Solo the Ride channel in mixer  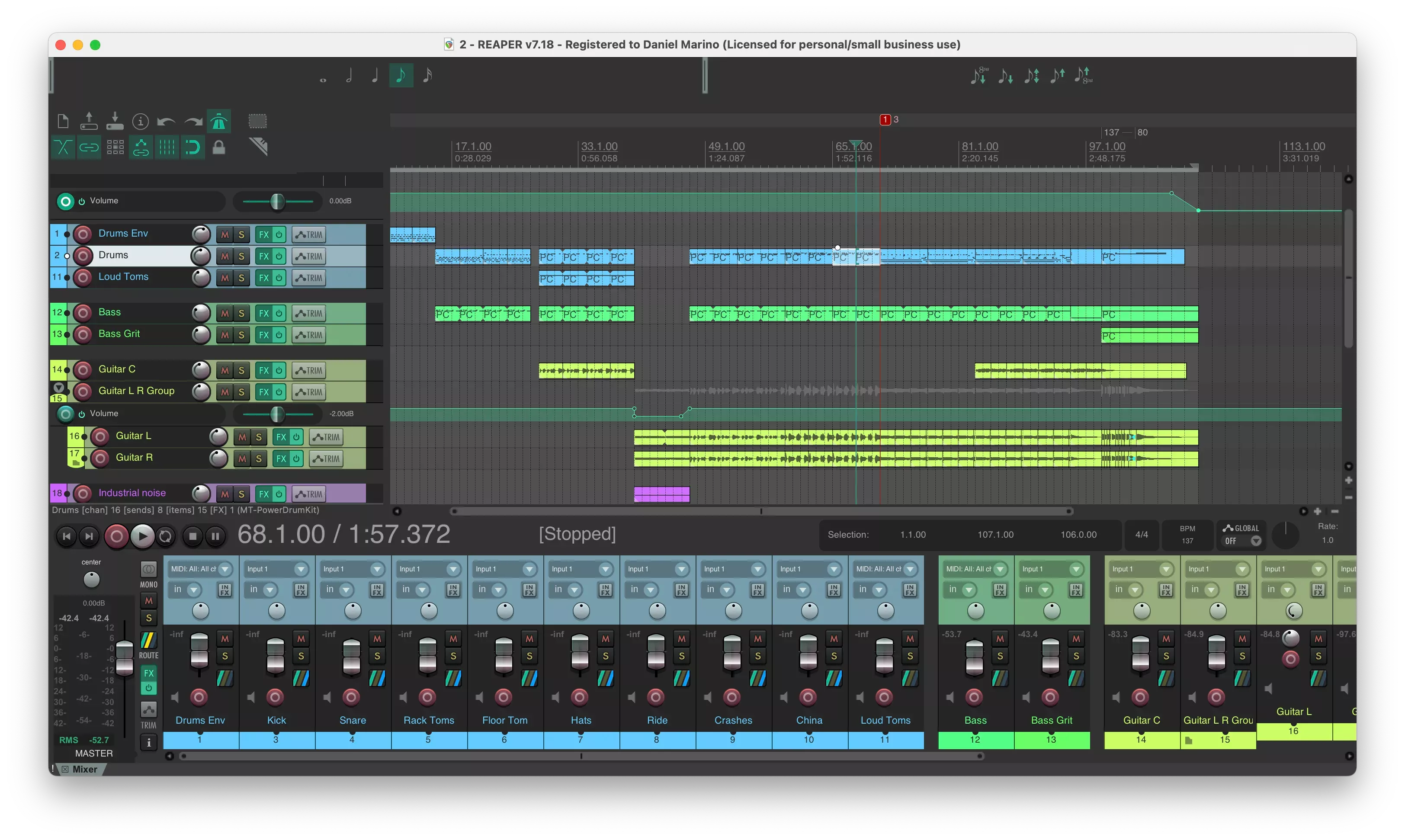point(682,656)
